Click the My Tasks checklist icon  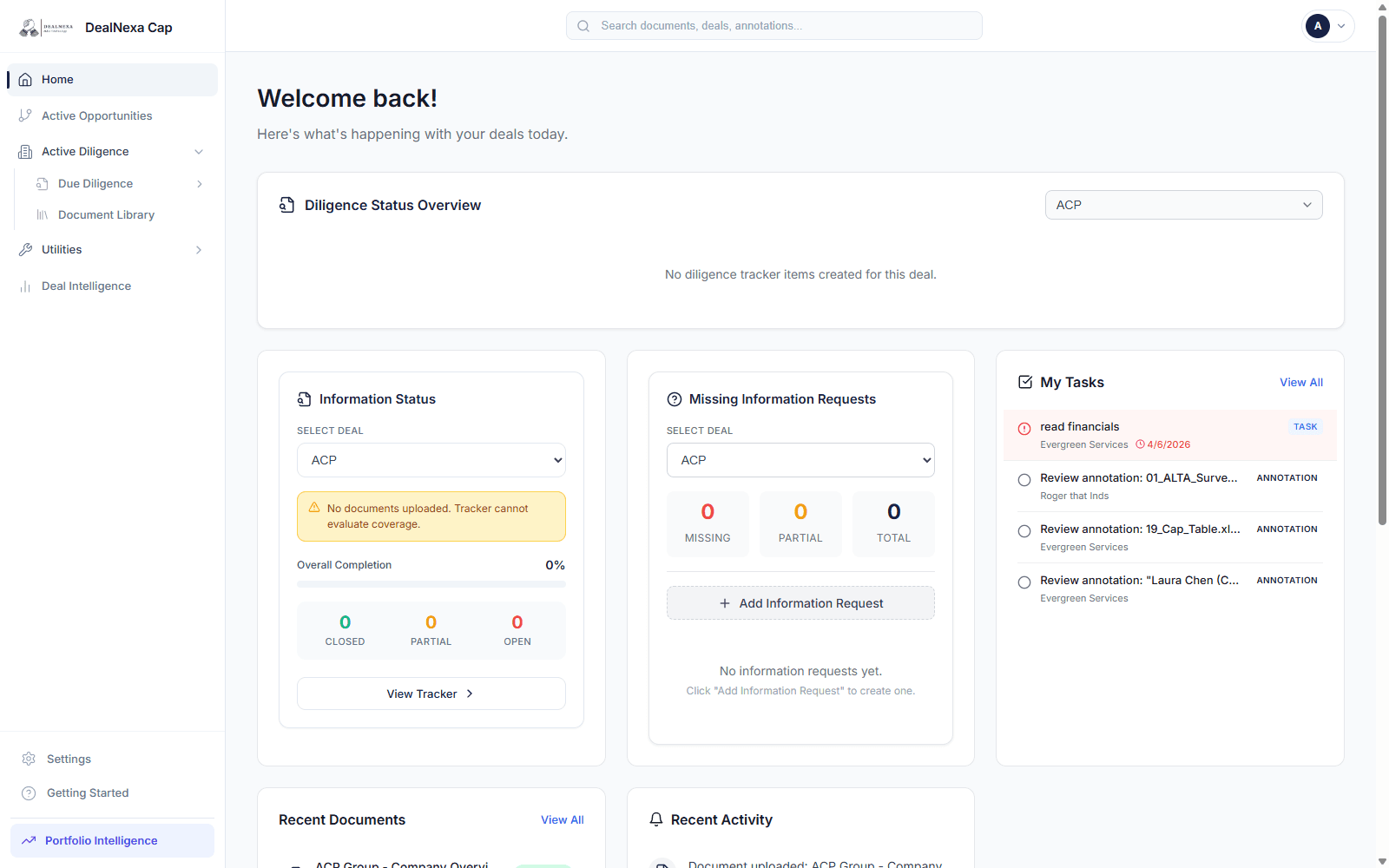click(1025, 382)
